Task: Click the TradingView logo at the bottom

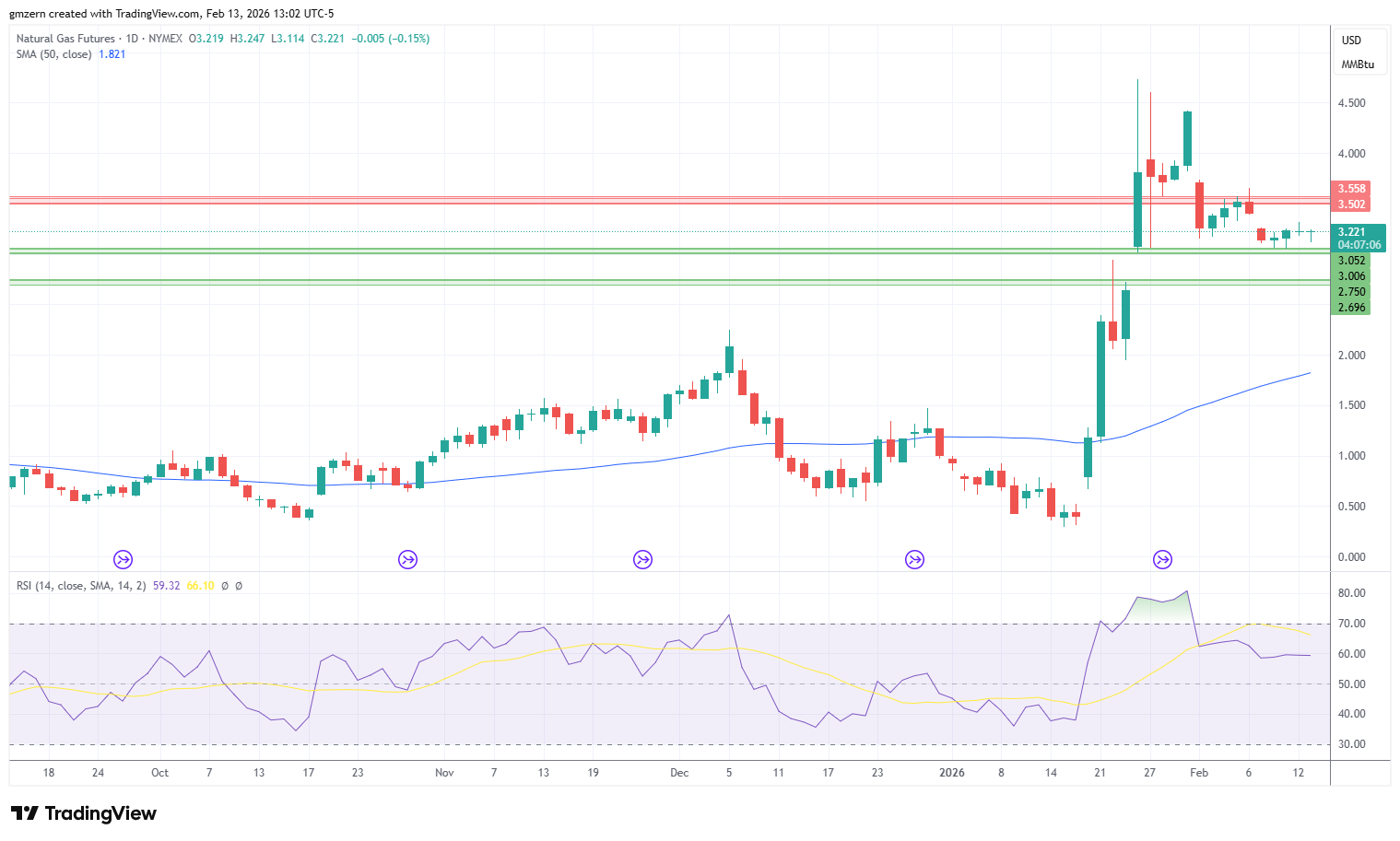Action: click(x=84, y=813)
